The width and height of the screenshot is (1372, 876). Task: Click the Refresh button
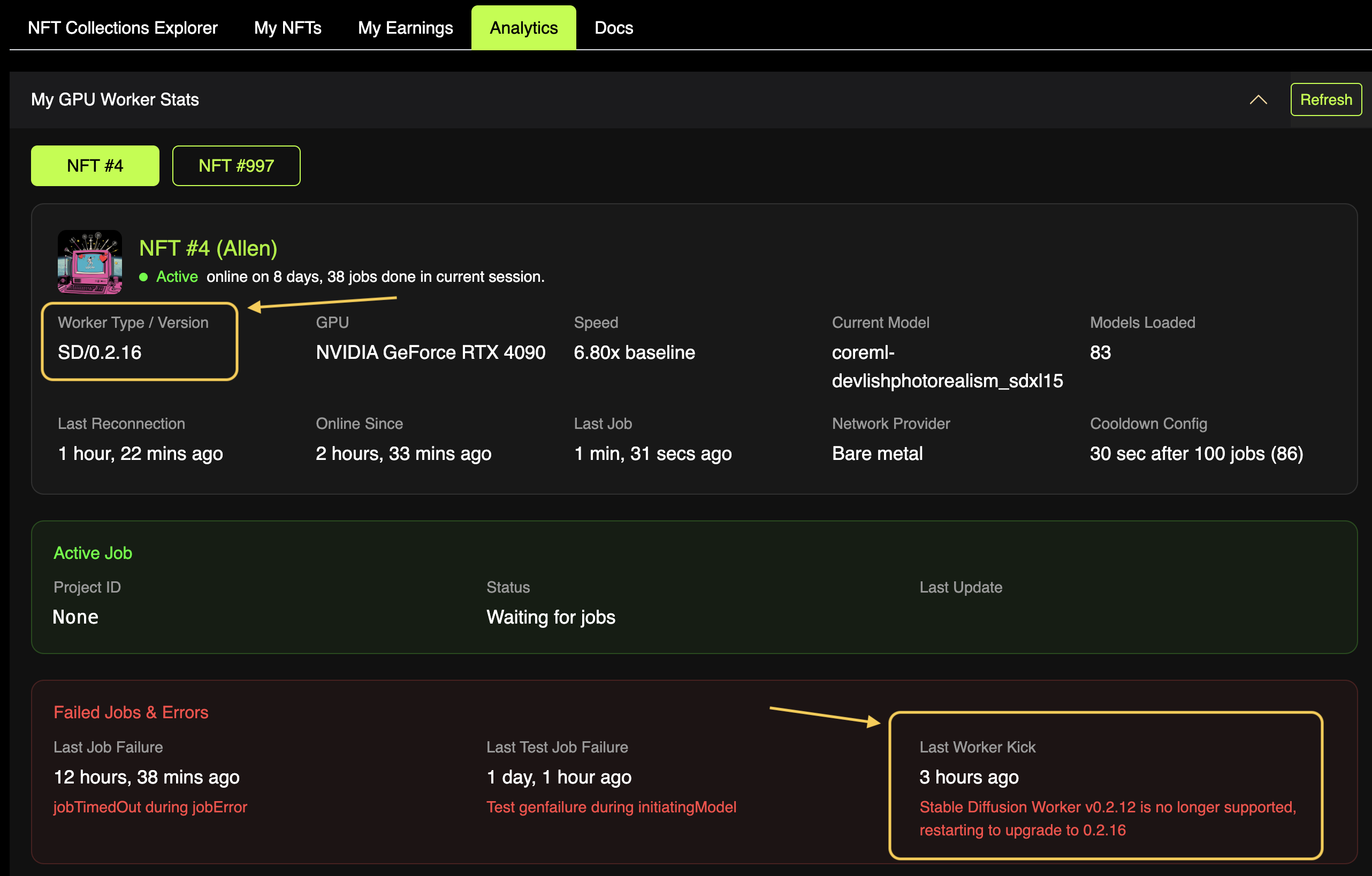pos(1325,99)
